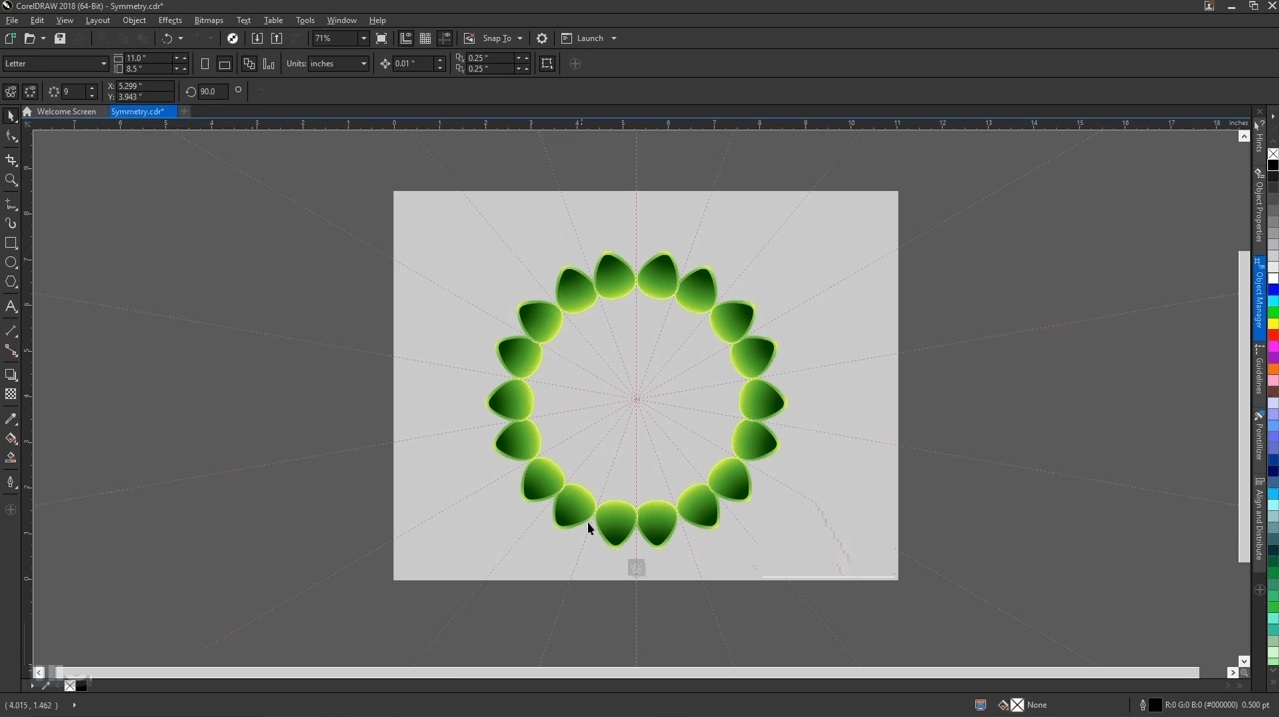Open the Pointillizer docker tab
This screenshot has height=717, width=1279.
[1259, 436]
